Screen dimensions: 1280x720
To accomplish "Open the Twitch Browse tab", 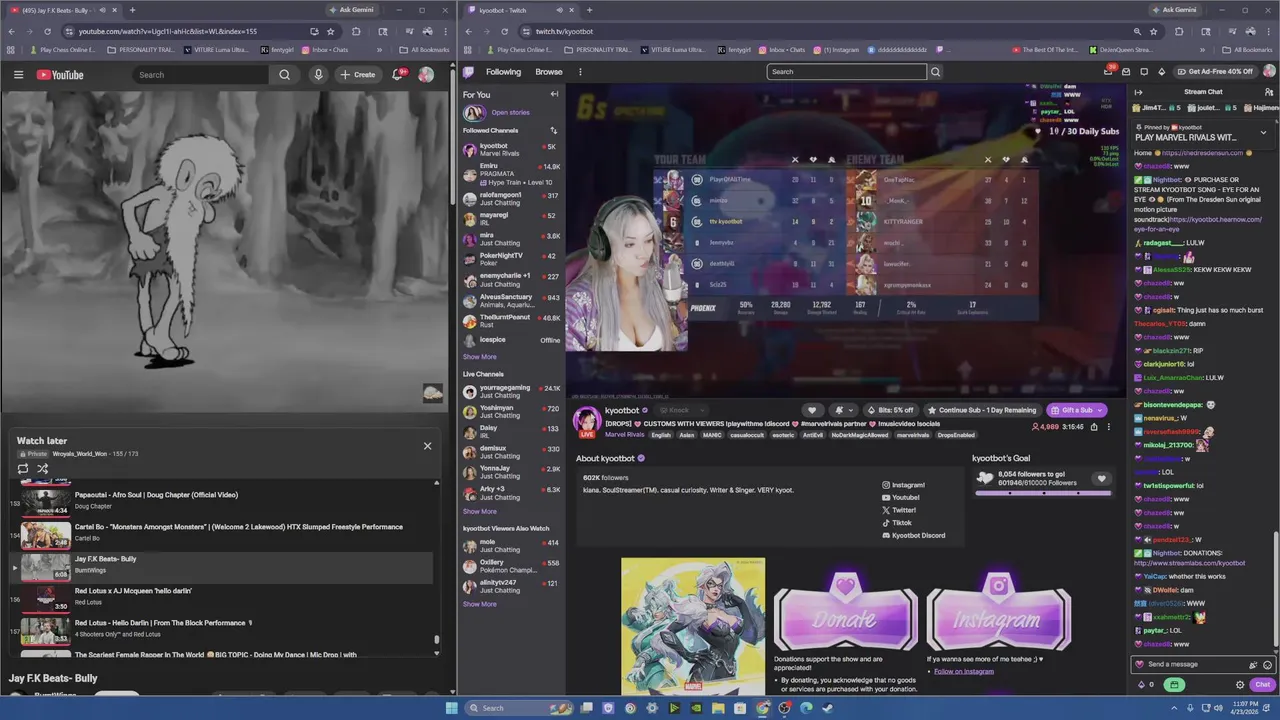I will point(548,72).
